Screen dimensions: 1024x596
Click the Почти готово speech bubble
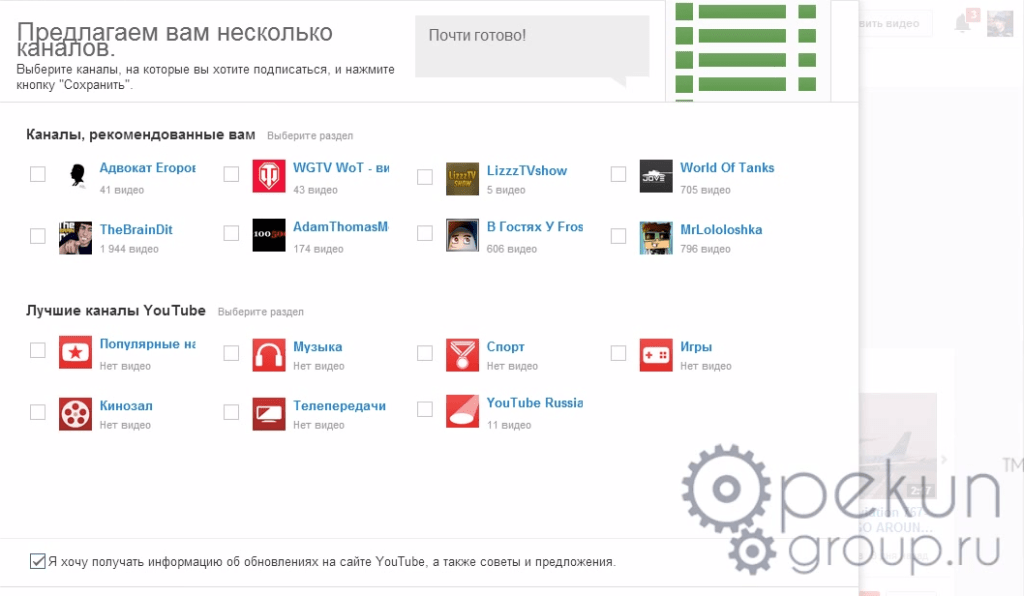click(x=532, y=50)
